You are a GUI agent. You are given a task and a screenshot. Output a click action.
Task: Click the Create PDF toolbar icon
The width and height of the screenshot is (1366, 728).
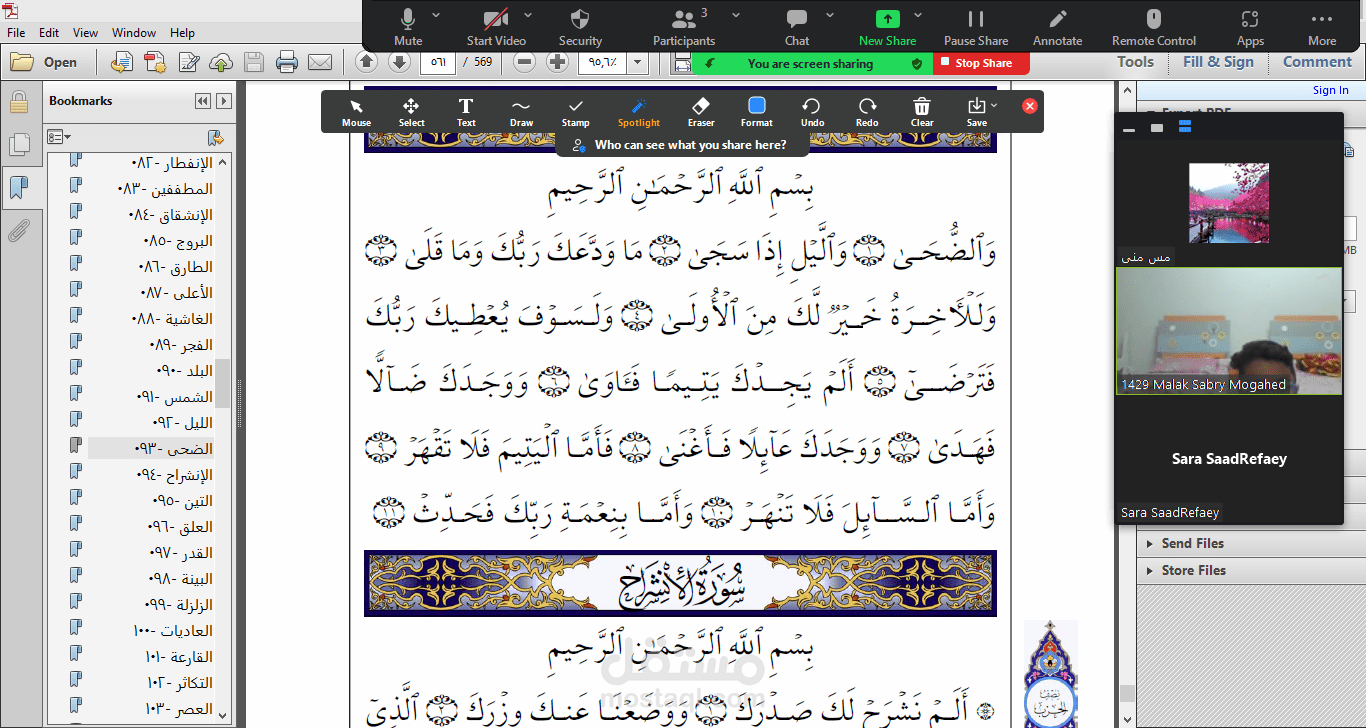click(x=154, y=62)
